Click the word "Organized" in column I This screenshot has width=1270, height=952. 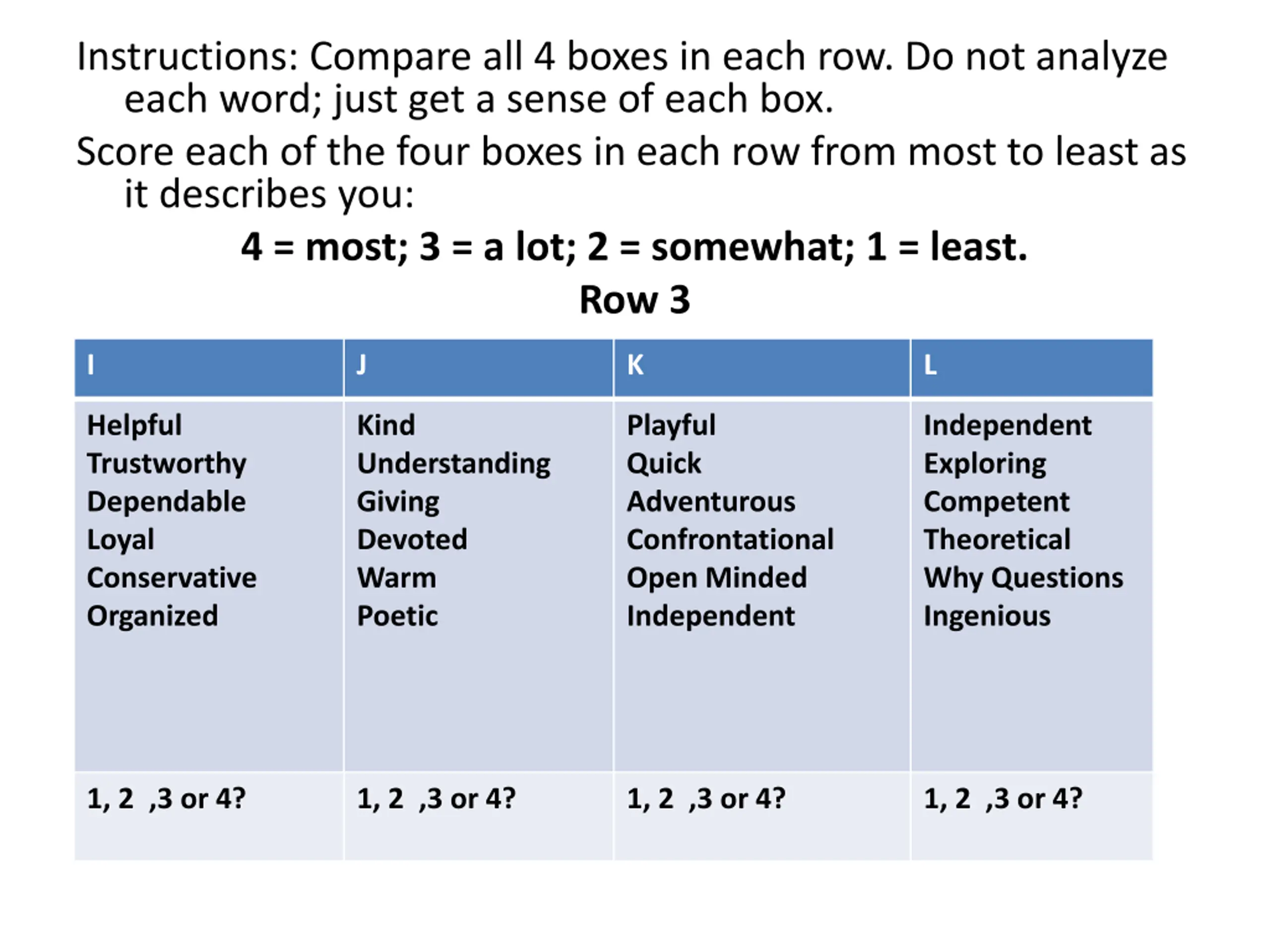(x=152, y=616)
